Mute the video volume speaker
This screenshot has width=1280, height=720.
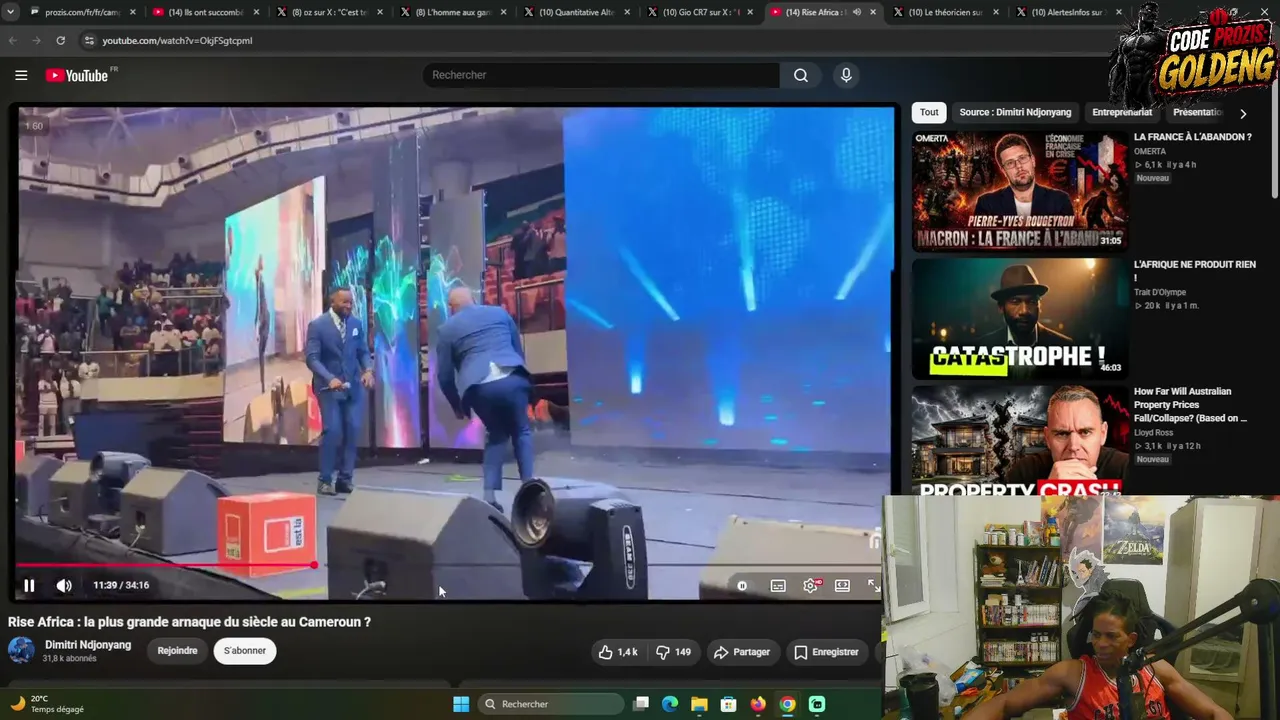64,585
